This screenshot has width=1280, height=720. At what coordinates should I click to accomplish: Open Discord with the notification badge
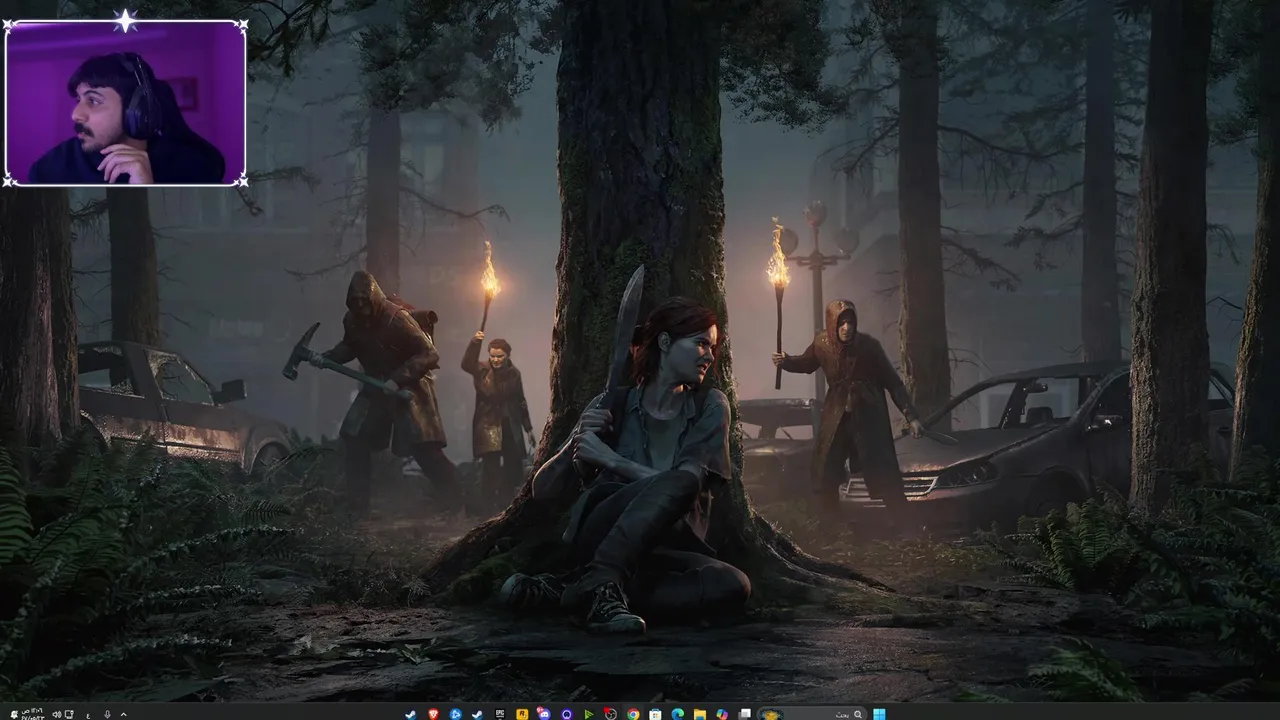pos(543,714)
